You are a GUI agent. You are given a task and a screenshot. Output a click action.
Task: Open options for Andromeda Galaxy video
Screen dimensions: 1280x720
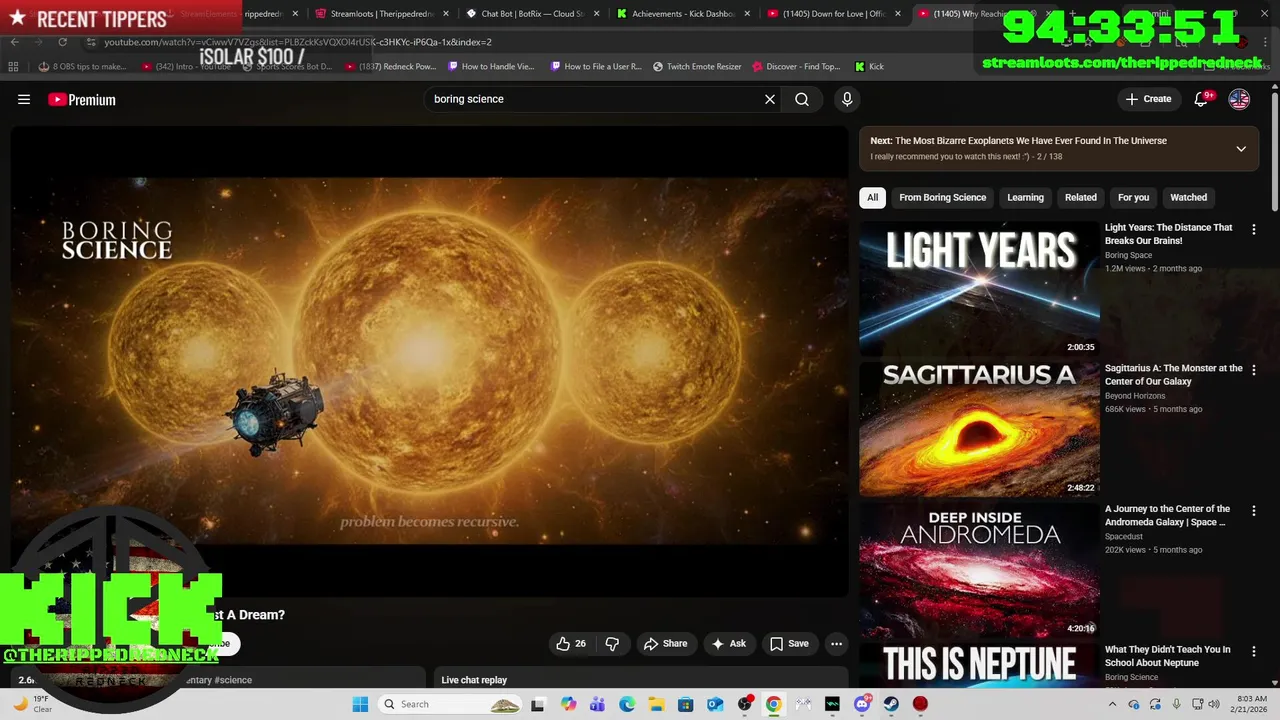1253,510
